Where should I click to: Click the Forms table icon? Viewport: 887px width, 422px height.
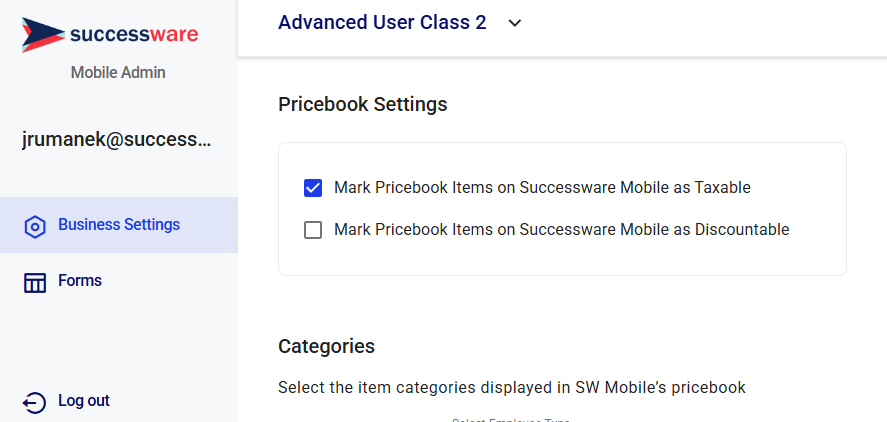(35, 282)
